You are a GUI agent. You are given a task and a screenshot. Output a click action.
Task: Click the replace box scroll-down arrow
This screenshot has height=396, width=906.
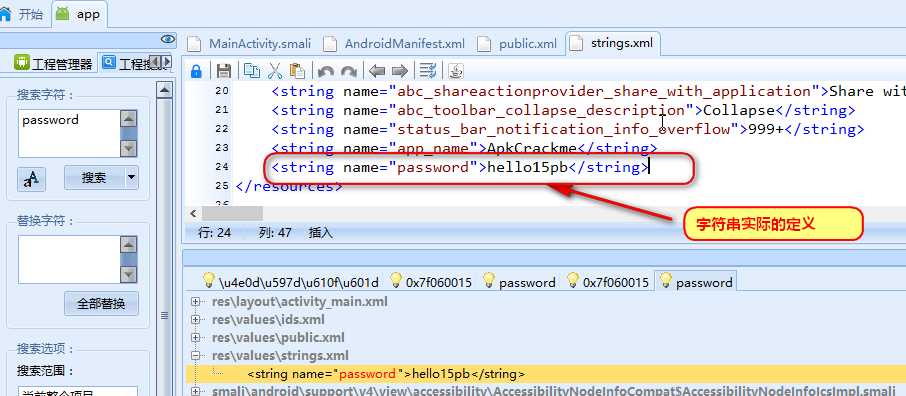[128, 275]
